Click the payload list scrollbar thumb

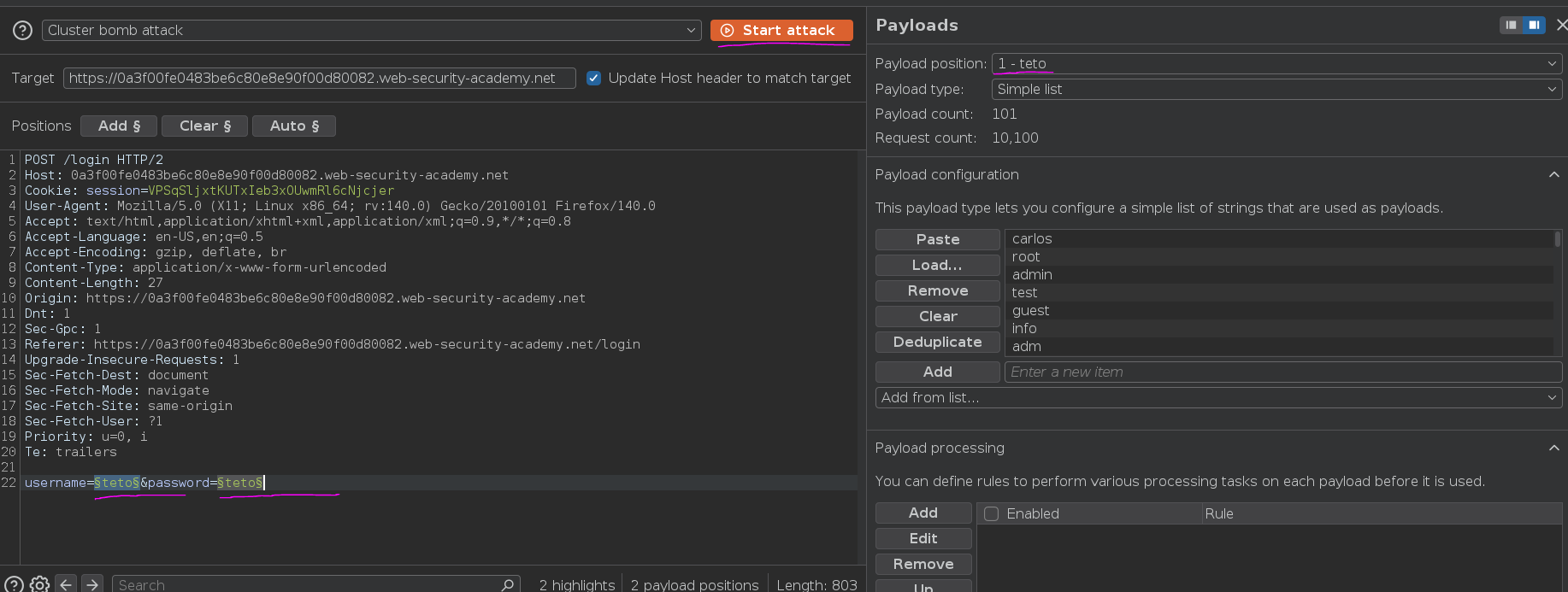(x=1558, y=239)
